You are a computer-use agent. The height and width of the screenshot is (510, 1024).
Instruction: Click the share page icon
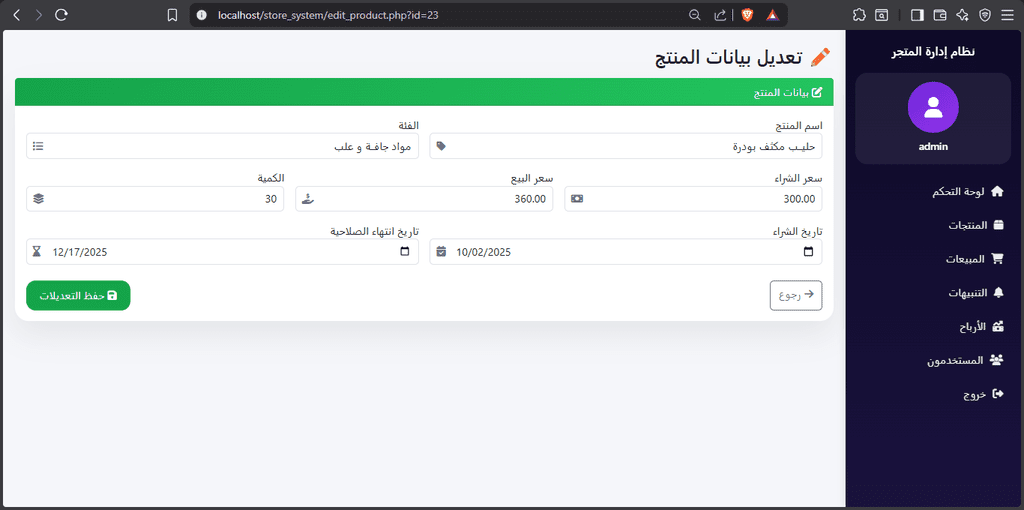(x=720, y=15)
